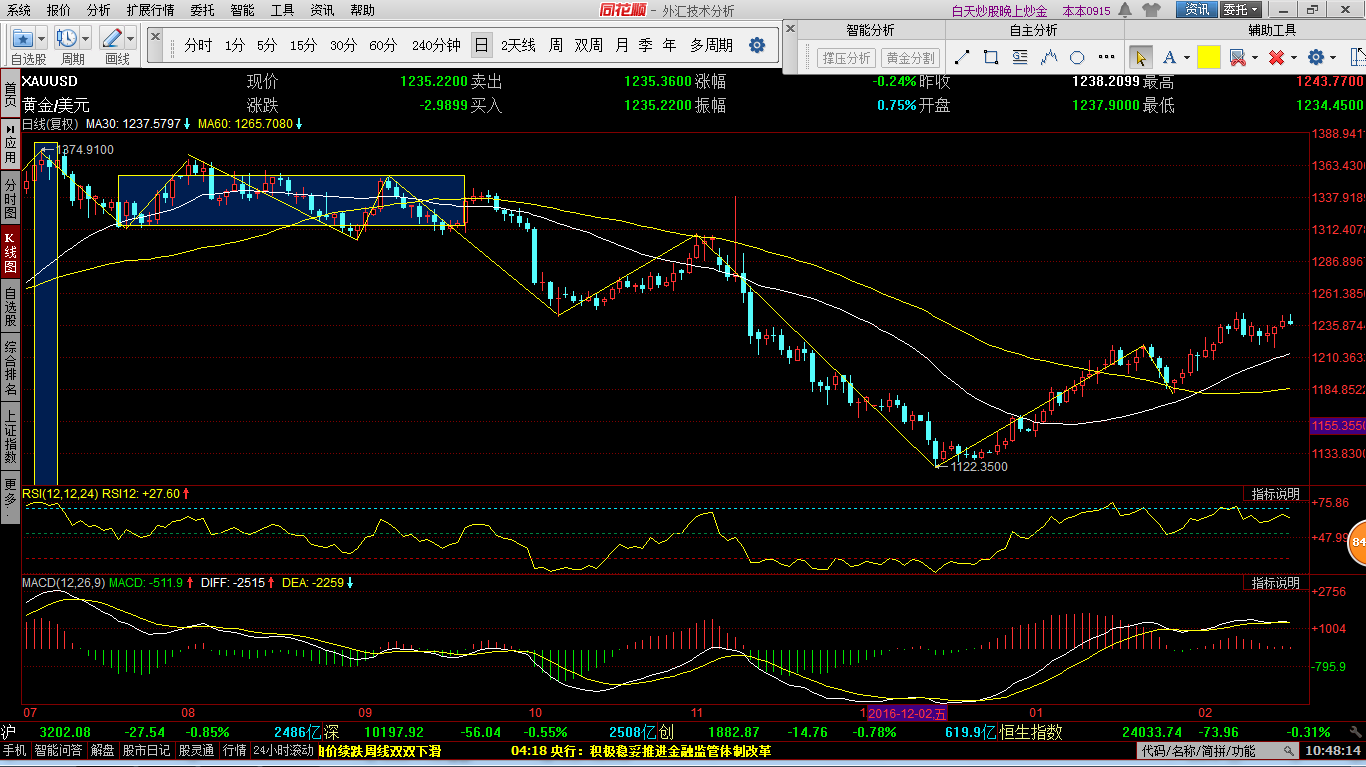
Task: Select the 多周期 multi-period option
Action: click(x=711, y=46)
